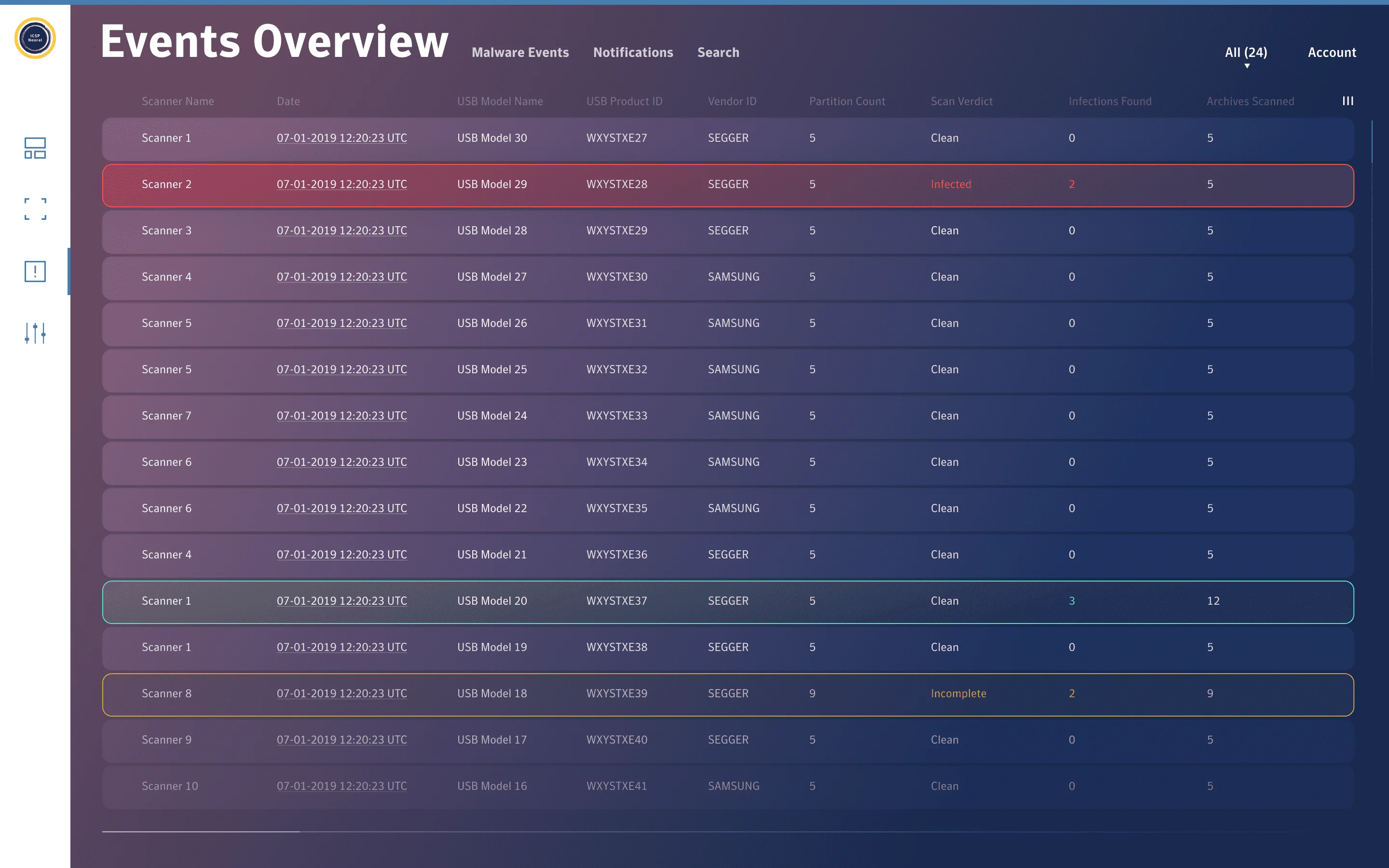The width and height of the screenshot is (1389, 868).
Task: Click product ID WXYSTXE27
Action: click(616, 138)
